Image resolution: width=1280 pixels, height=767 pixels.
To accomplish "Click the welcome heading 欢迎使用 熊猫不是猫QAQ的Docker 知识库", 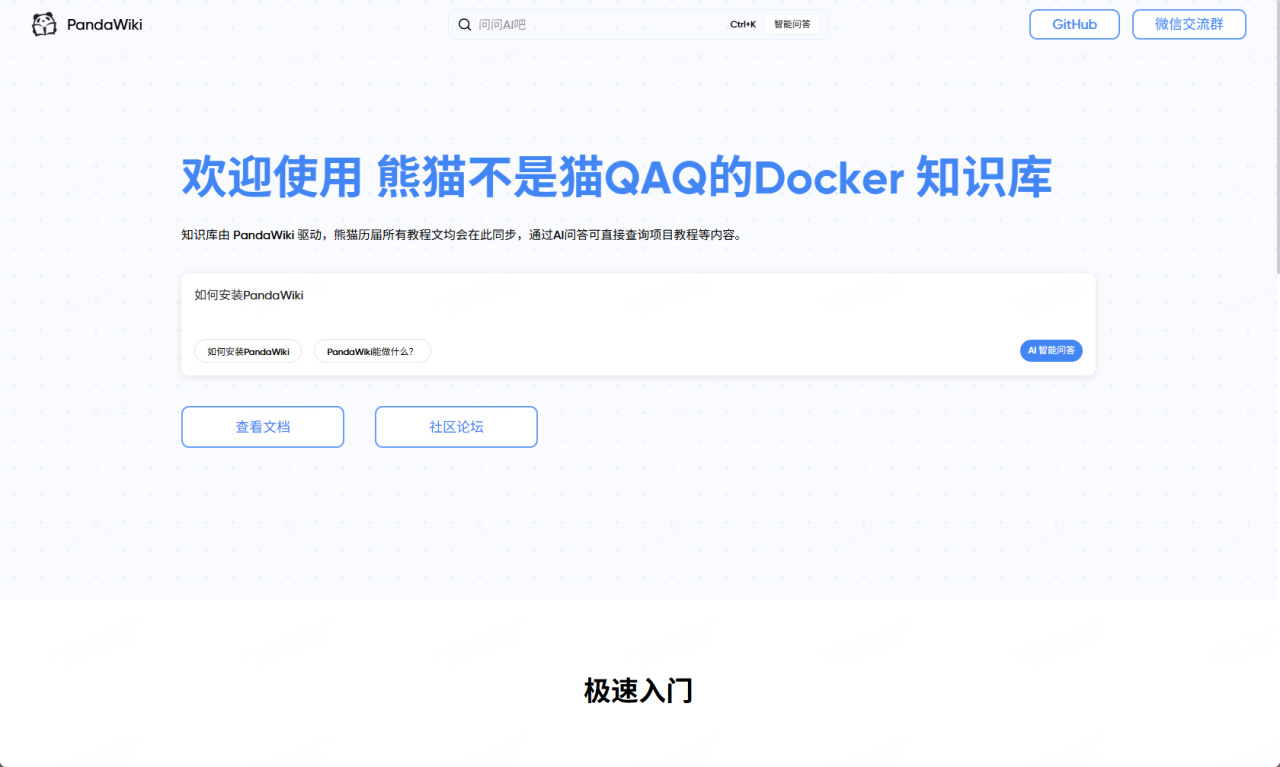I will (616, 178).
